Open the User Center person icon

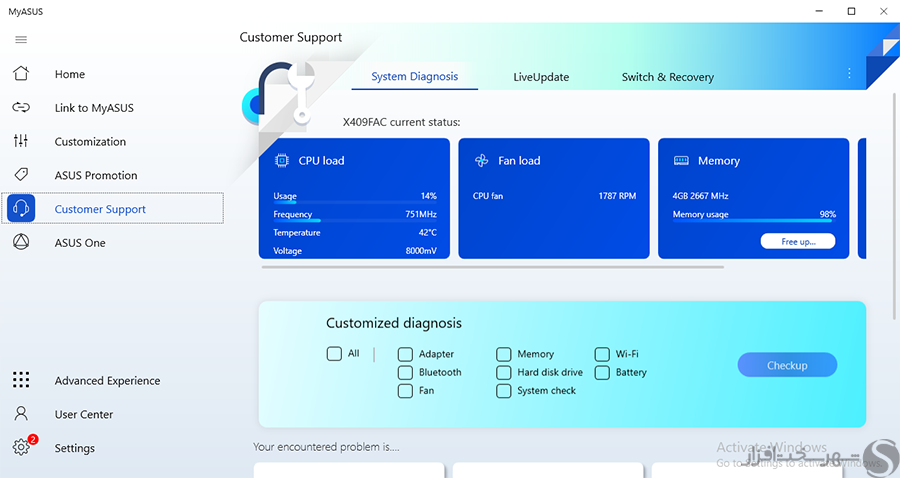click(x=21, y=414)
